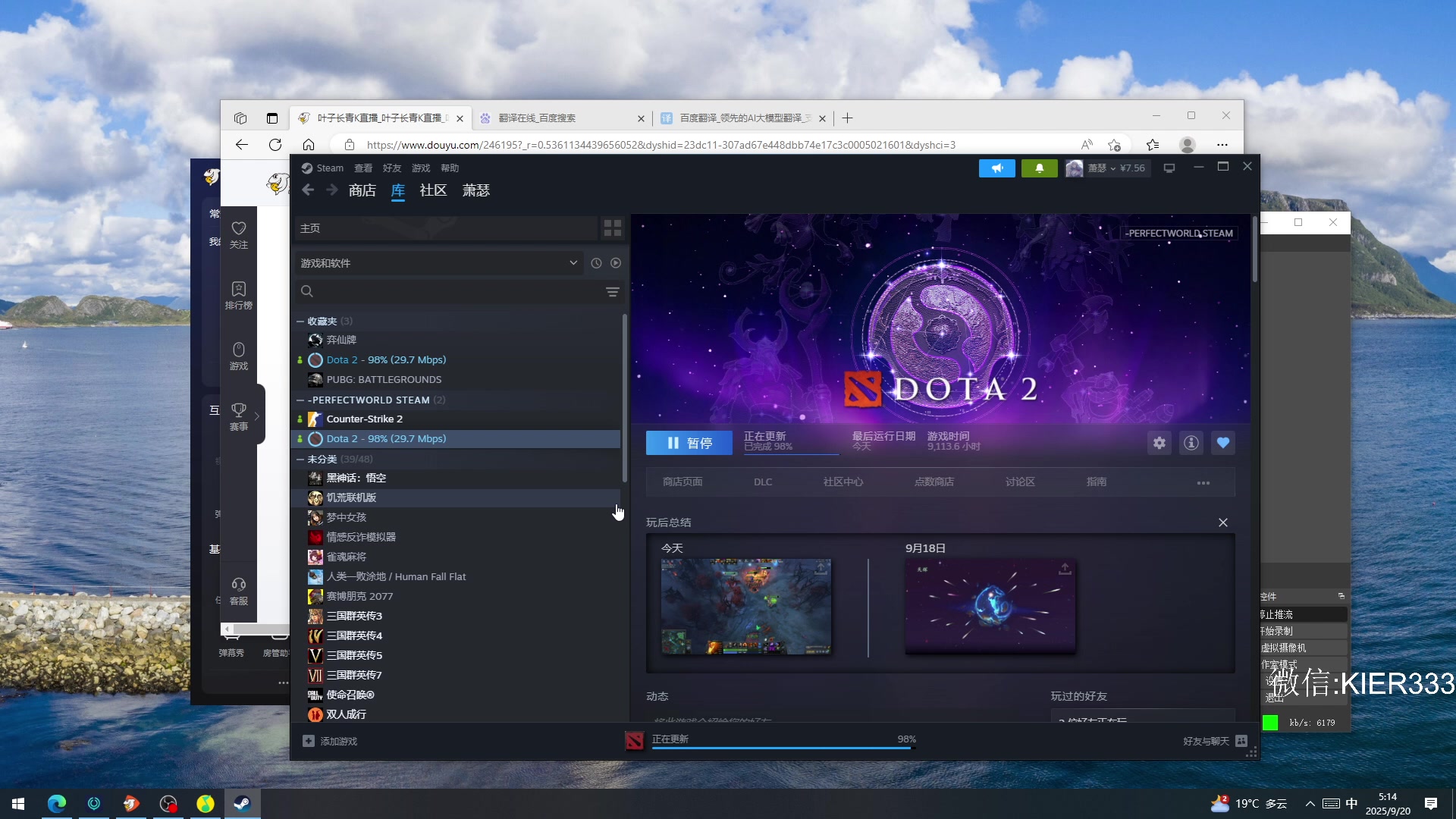Open friends and chat icon

tap(1241, 741)
